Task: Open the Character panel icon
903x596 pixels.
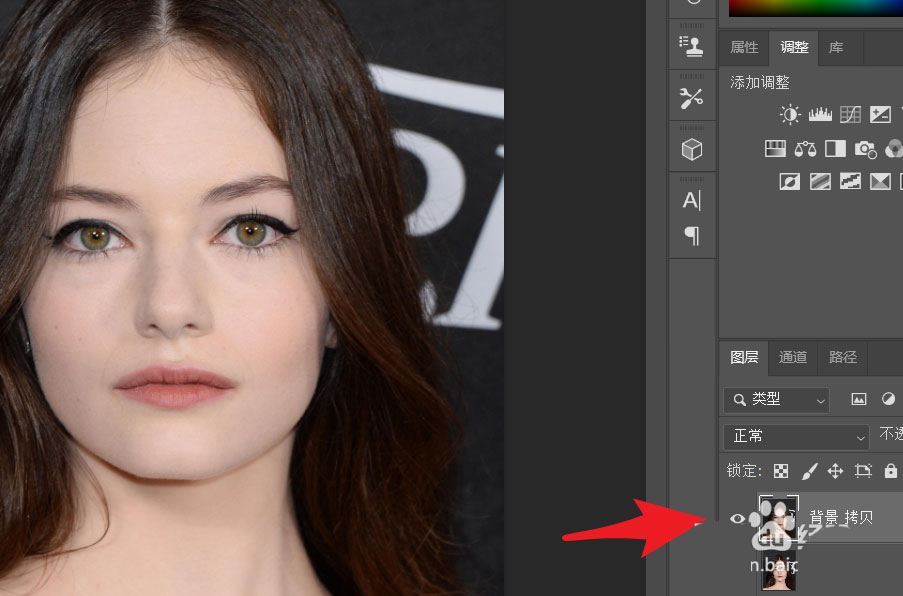Action: click(x=692, y=200)
